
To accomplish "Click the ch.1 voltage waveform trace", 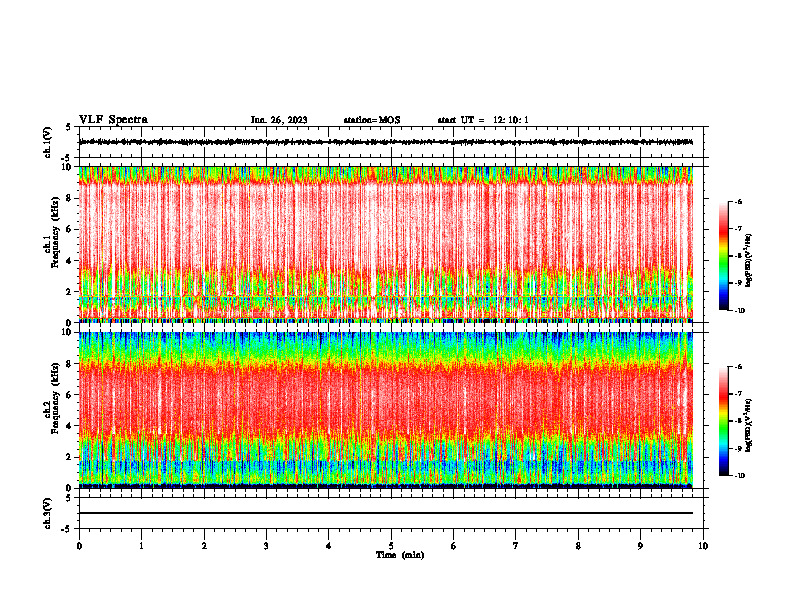I will (x=386, y=142).
